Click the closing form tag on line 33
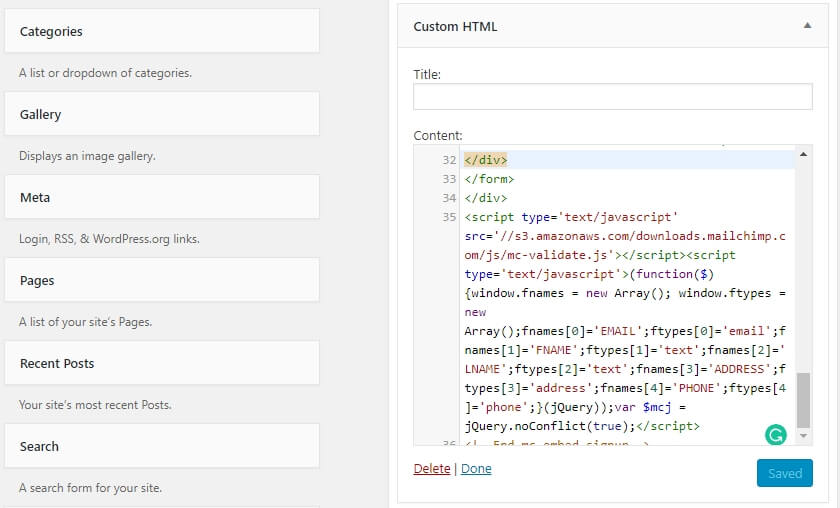This screenshot has width=840, height=508. pos(489,179)
